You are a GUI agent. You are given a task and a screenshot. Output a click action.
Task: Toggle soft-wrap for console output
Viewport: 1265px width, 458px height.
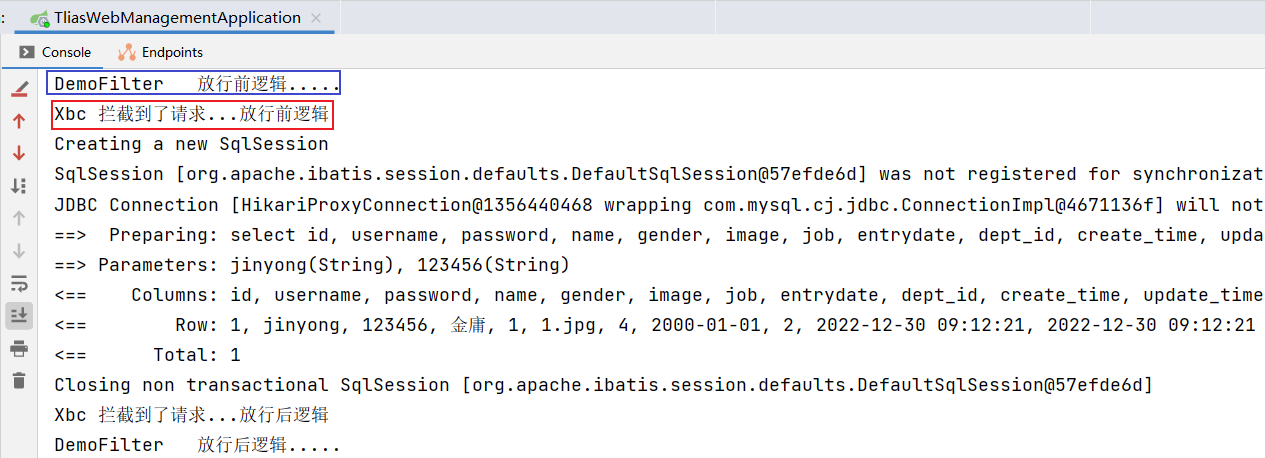click(x=19, y=282)
